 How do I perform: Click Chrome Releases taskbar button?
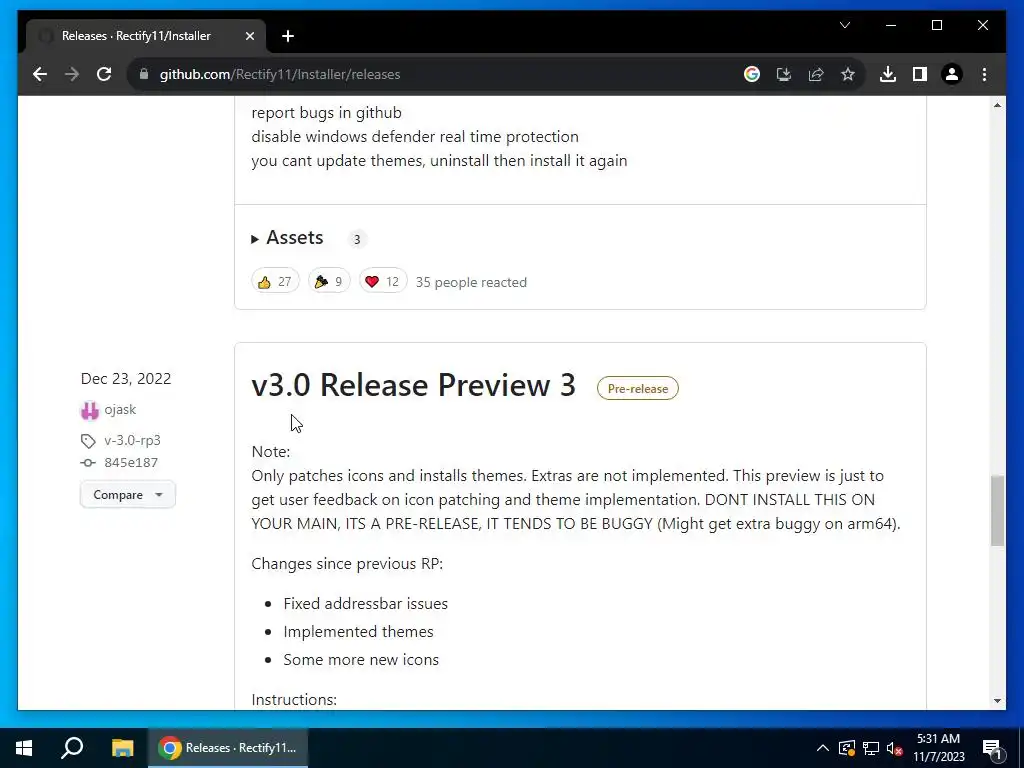pos(228,748)
